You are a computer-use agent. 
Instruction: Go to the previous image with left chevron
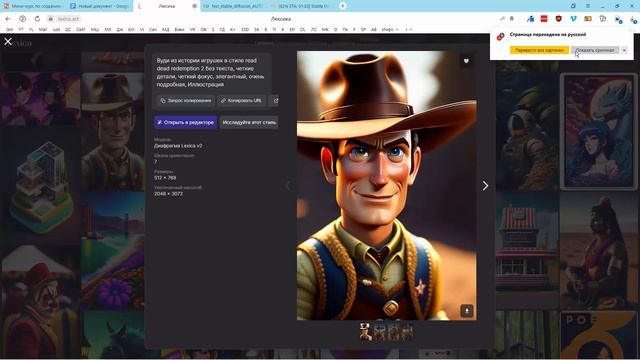click(287, 186)
